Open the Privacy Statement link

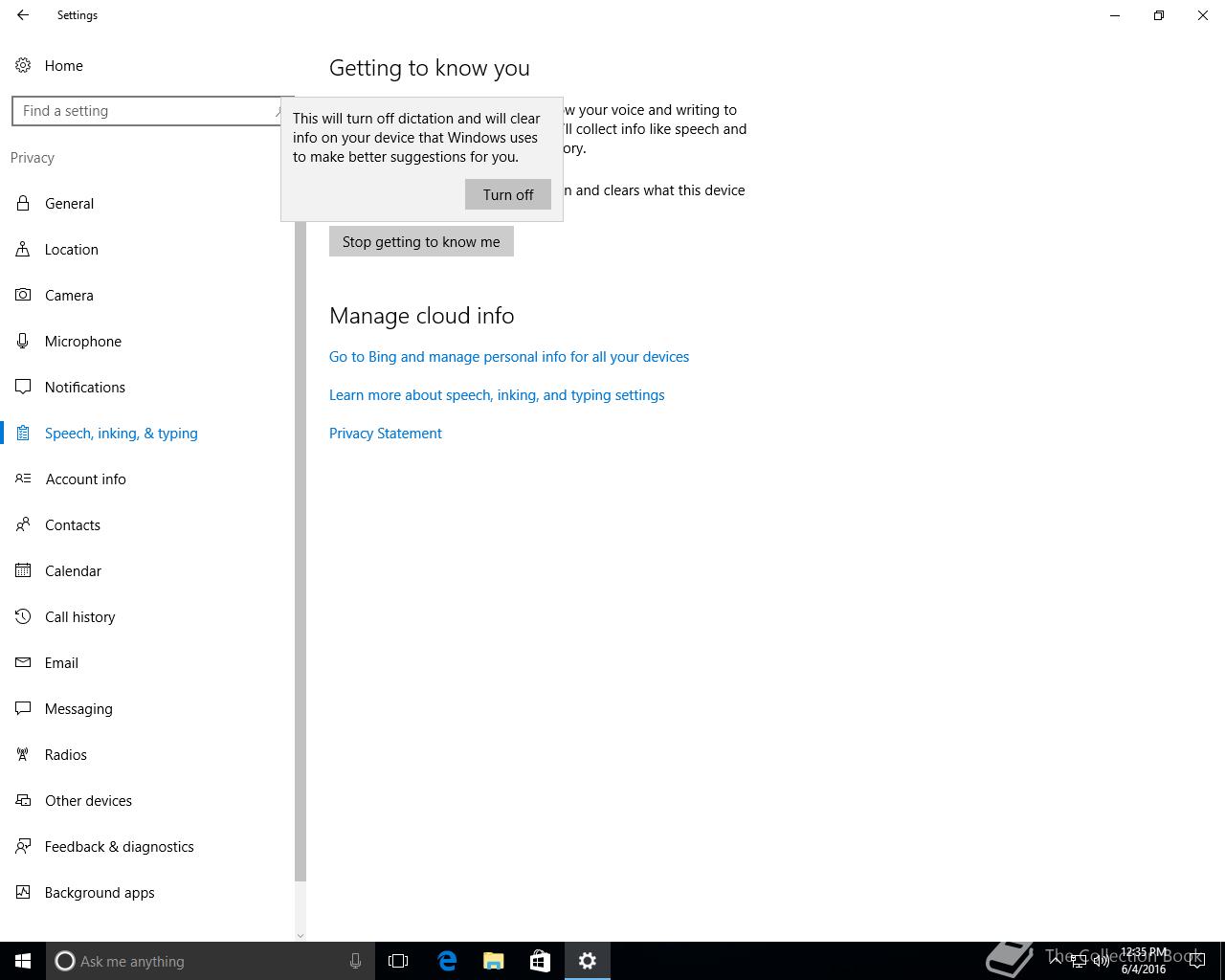tap(386, 433)
